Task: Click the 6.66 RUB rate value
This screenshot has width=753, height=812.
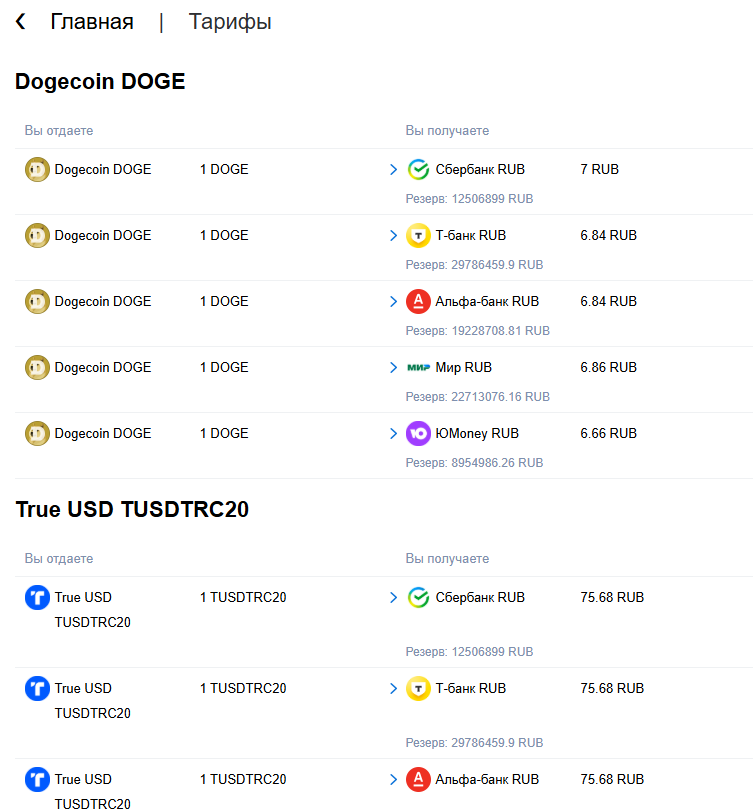Action: 609,433
